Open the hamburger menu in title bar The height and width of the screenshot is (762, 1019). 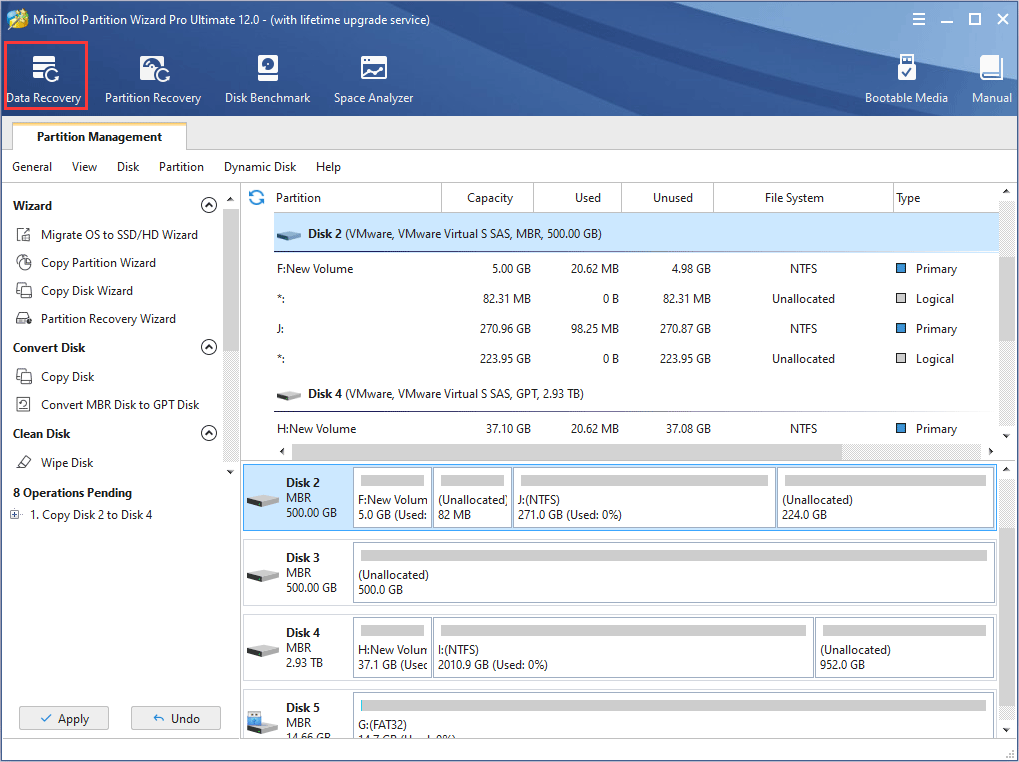(x=918, y=20)
